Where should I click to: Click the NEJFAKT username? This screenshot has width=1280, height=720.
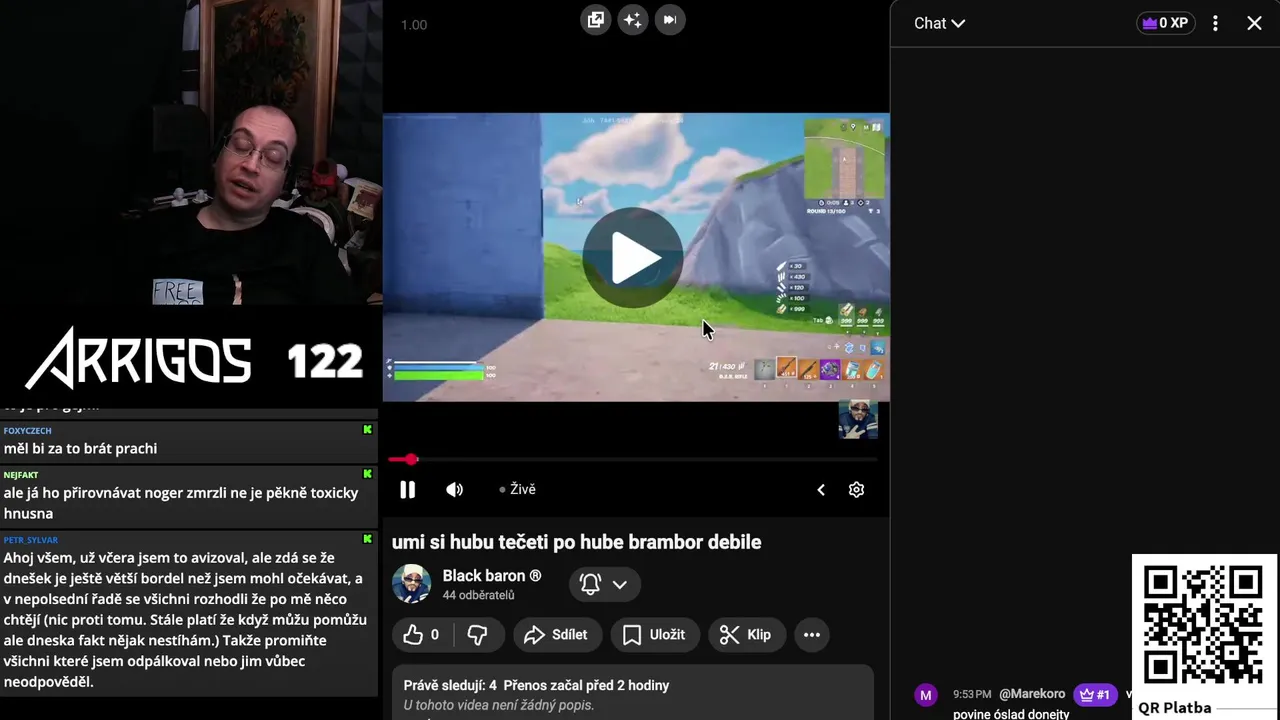coord(21,474)
